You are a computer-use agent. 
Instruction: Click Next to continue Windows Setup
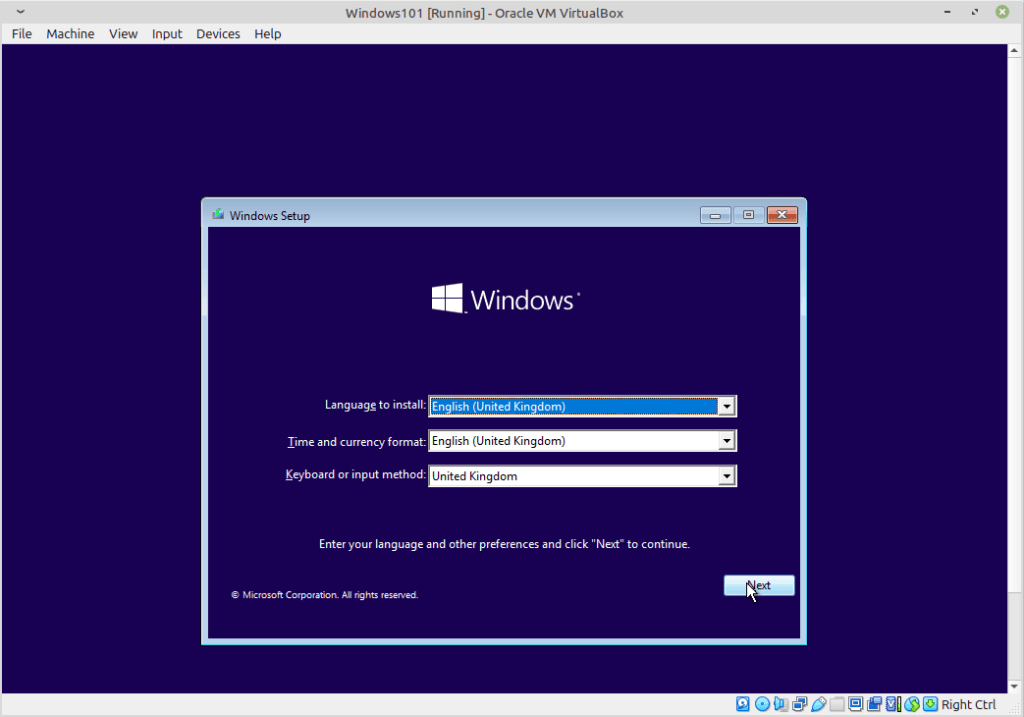pos(759,585)
